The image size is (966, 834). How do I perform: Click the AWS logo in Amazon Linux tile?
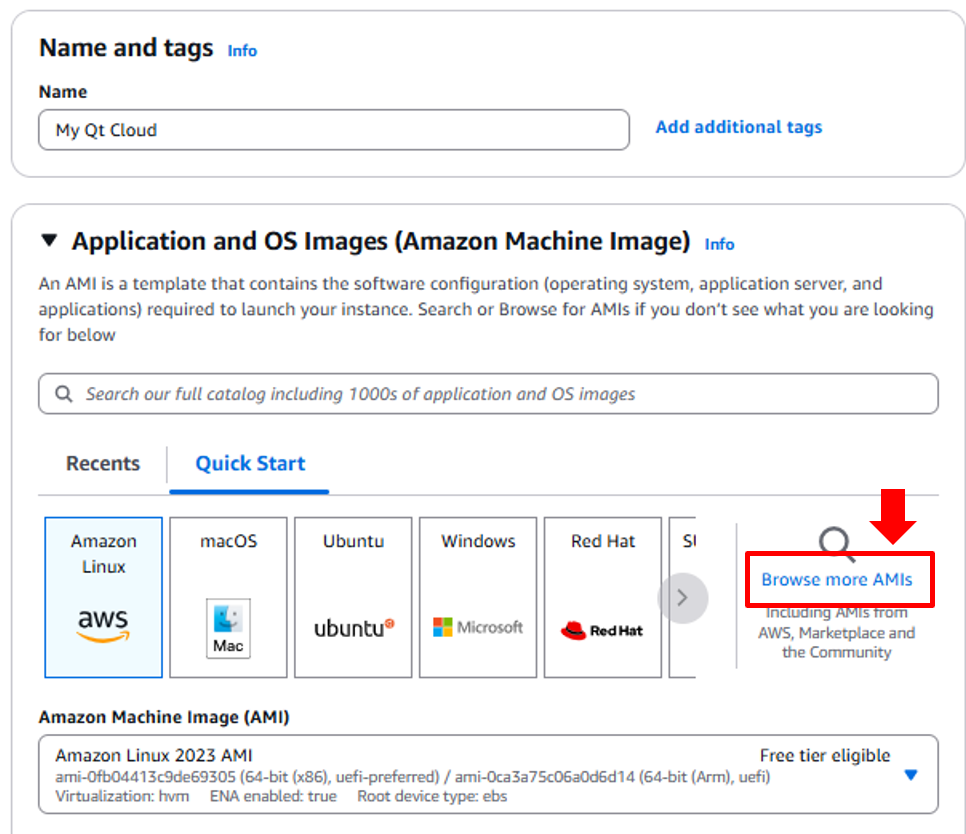tap(103, 626)
